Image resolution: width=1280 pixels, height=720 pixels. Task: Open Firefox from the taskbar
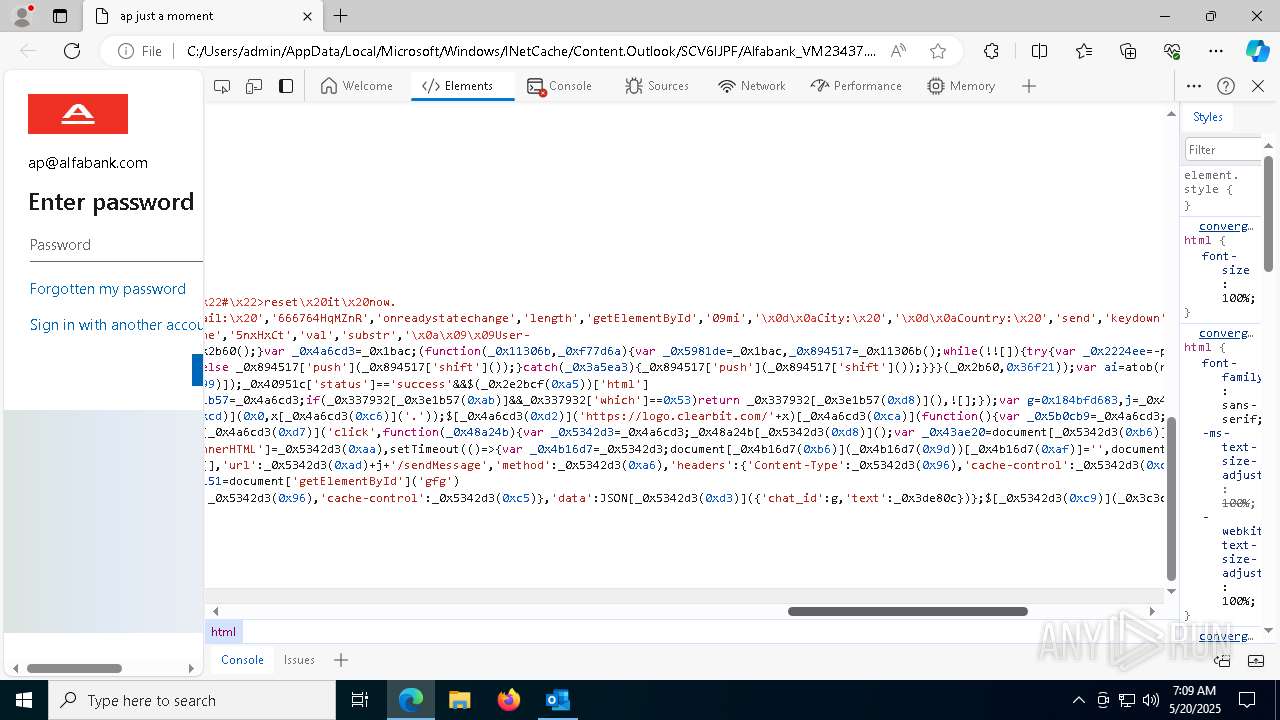tap(508, 700)
